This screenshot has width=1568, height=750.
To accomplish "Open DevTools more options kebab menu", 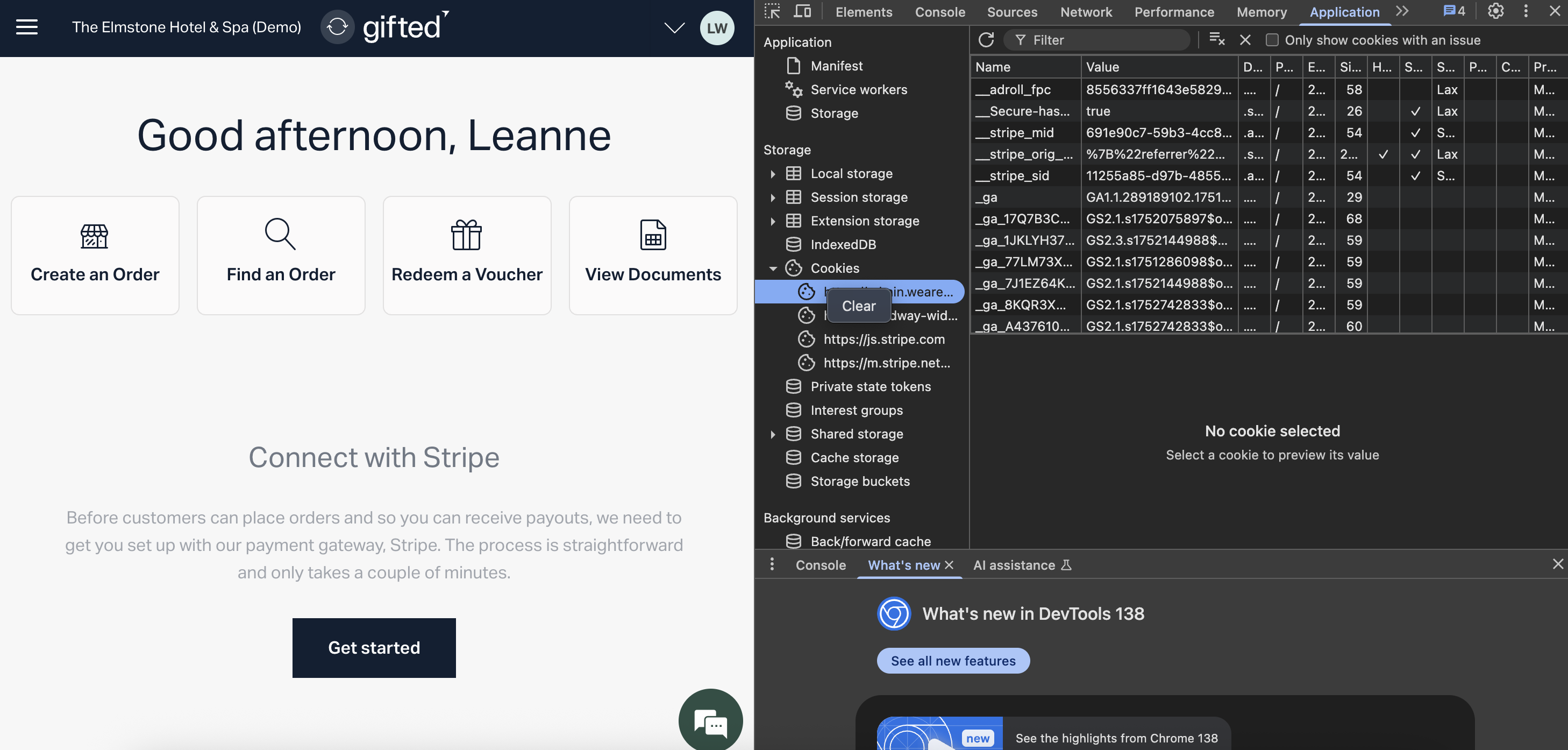I will click(x=1526, y=11).
